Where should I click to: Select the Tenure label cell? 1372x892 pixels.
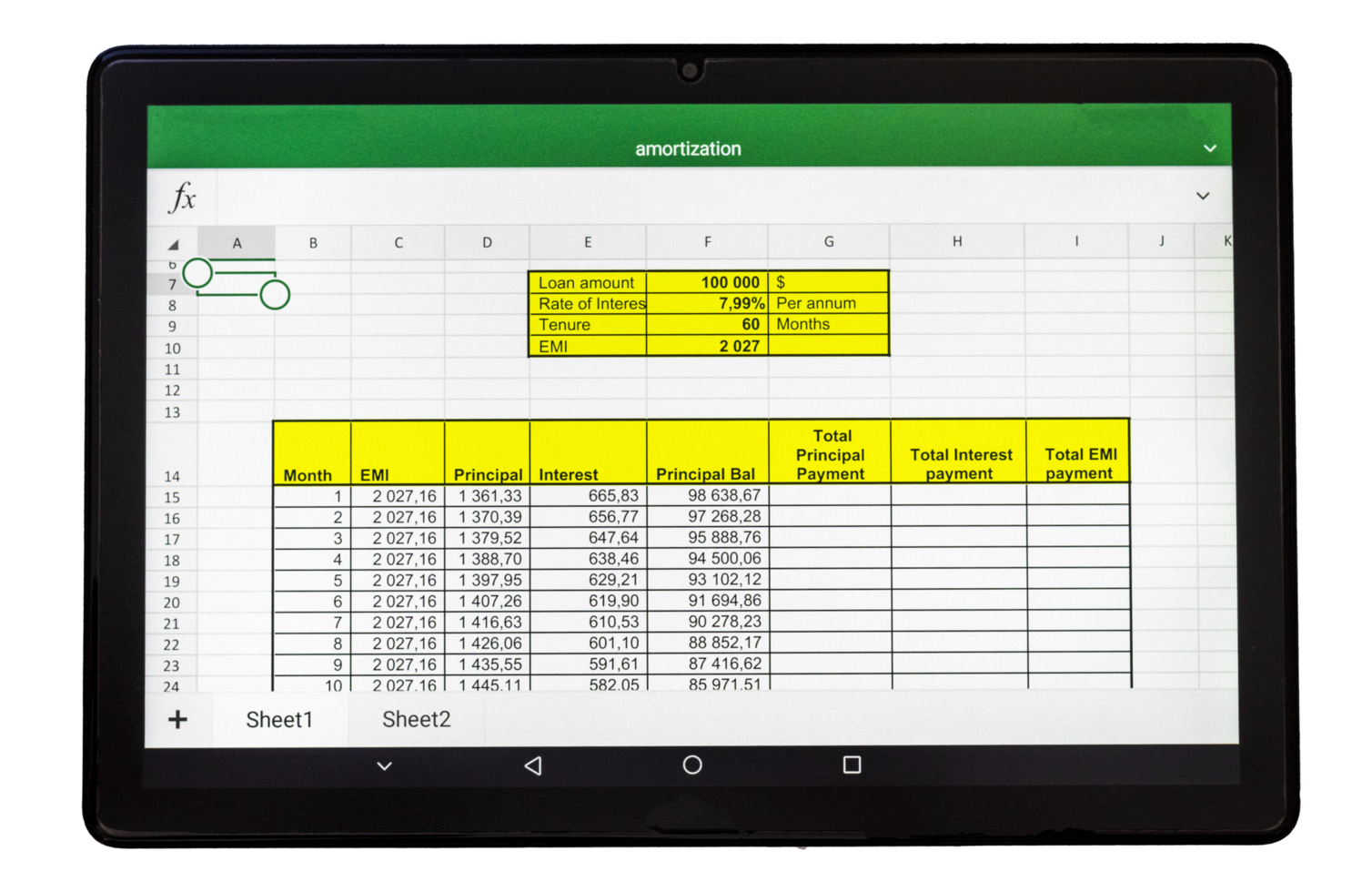pos(588,325)
